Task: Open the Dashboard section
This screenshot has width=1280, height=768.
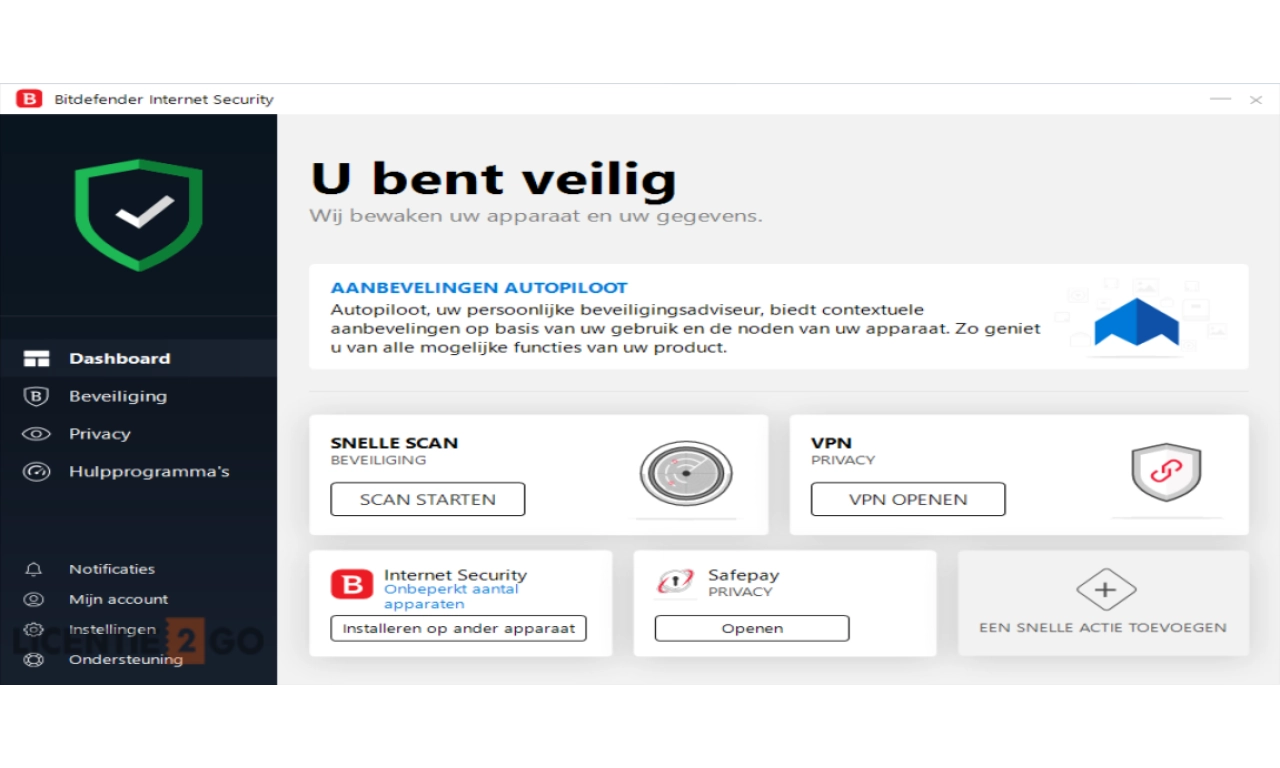Action: point(119,358)
